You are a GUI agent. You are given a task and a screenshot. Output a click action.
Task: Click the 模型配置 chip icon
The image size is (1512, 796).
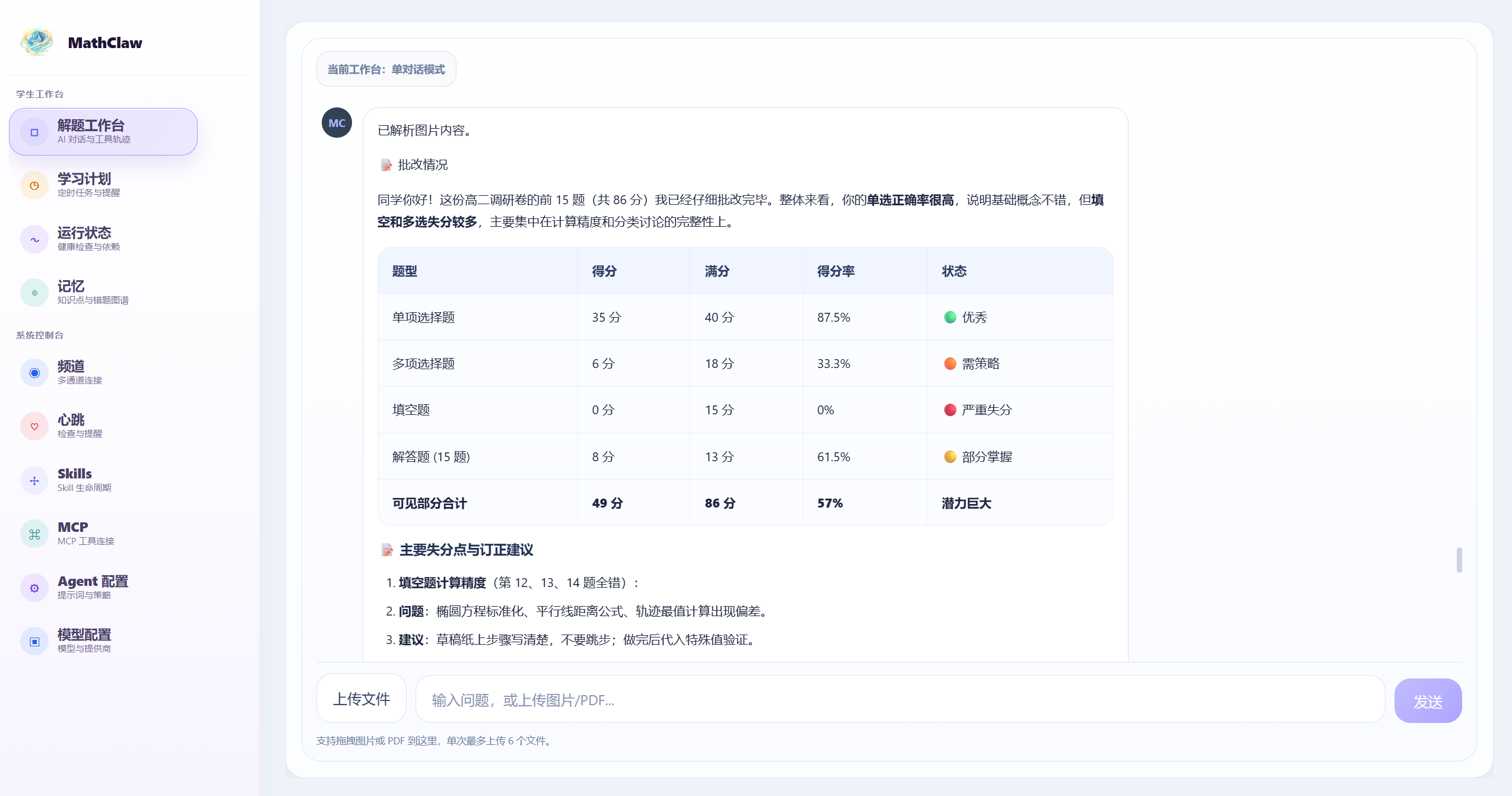pos(34,642)
